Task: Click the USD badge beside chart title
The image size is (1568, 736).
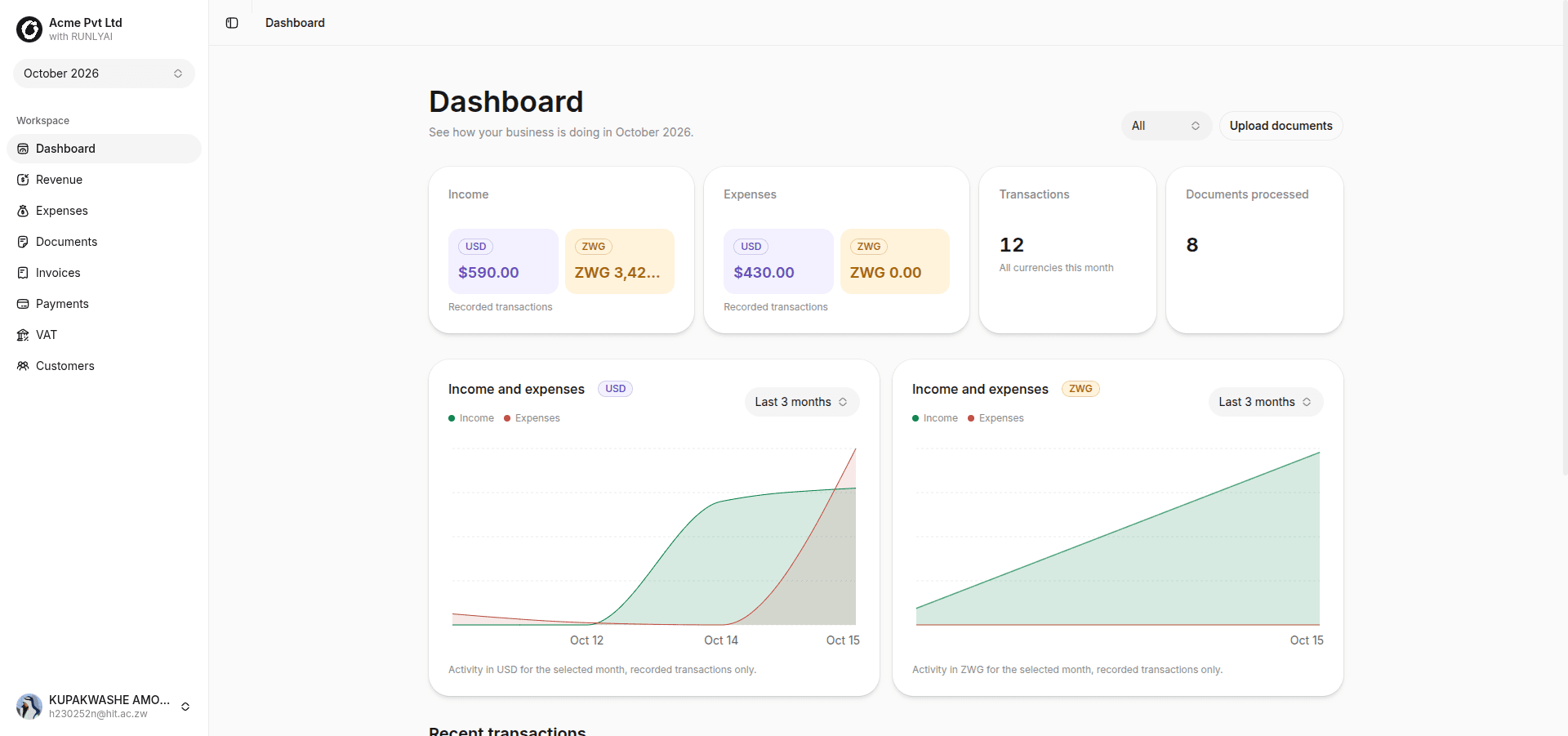Action: [615, 389]
